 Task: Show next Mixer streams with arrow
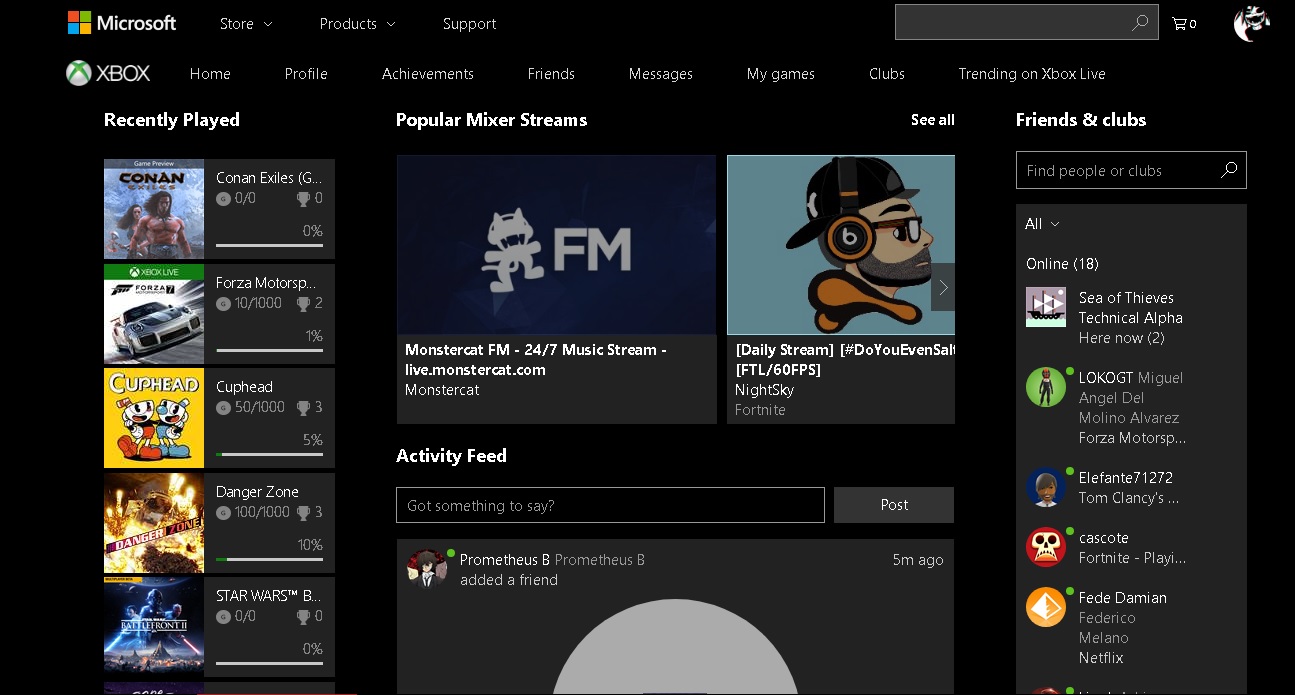[942, 288]
